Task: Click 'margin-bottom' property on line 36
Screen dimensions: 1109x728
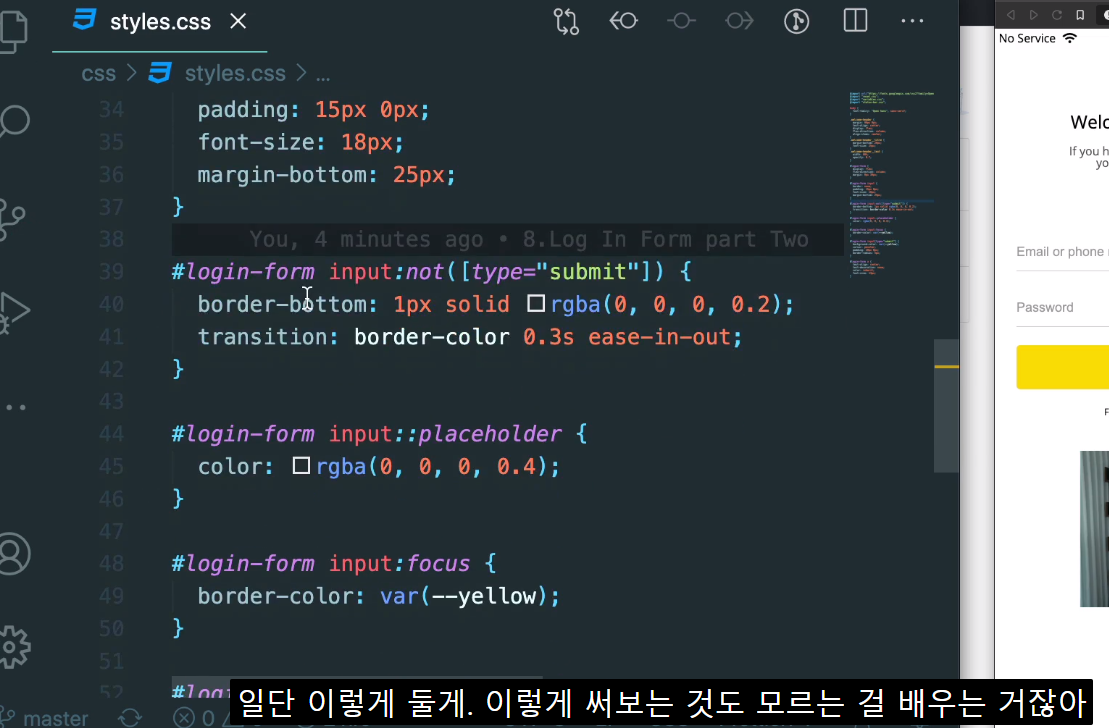Action: 282,175
